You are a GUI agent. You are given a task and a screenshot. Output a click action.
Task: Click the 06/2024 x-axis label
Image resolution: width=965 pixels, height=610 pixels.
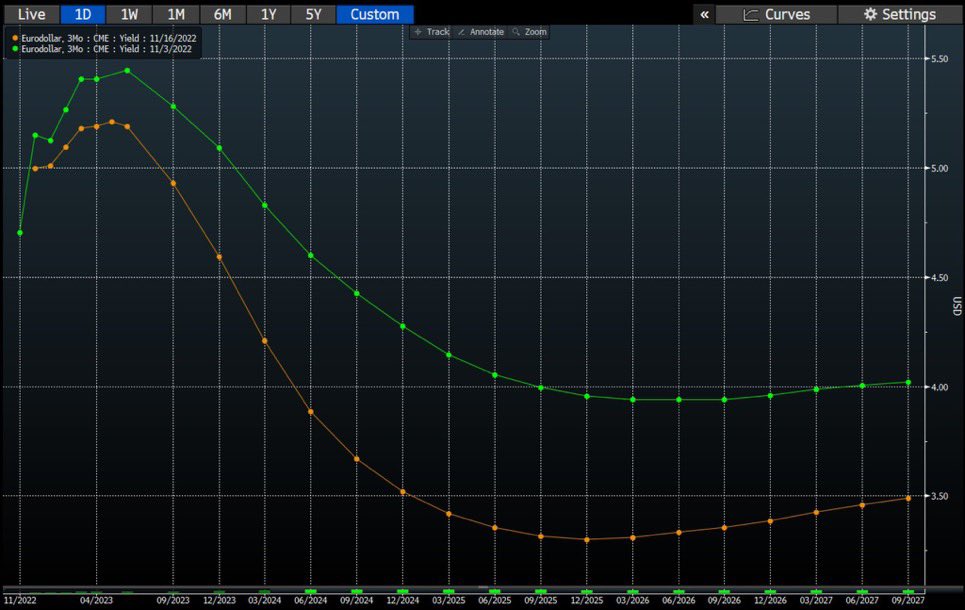311,600
